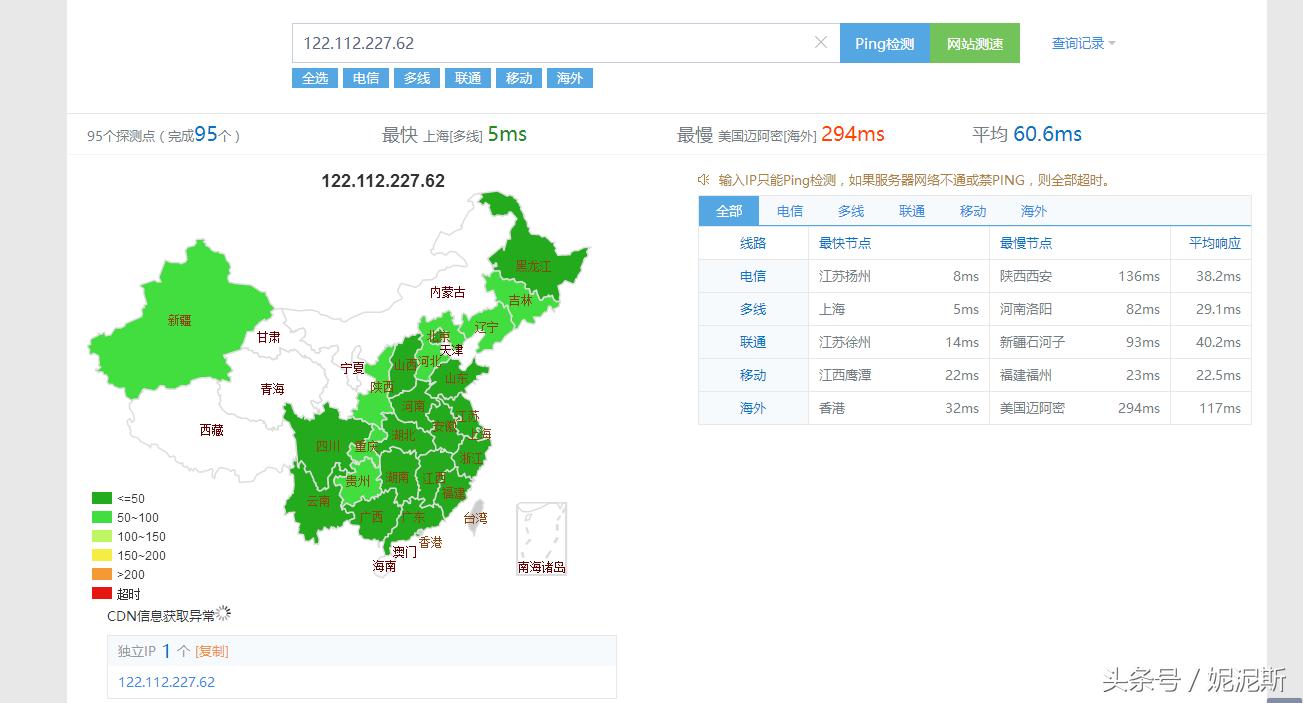Toggle the 海外 filter under search box
1303x703 pixels.
(569, 77)
